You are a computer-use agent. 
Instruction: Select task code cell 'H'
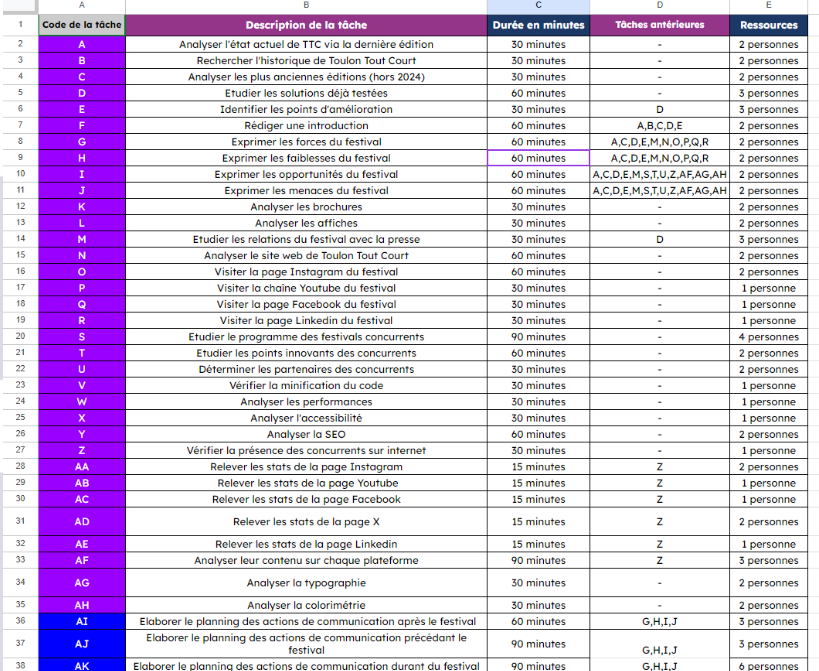(x=81, y=158)
